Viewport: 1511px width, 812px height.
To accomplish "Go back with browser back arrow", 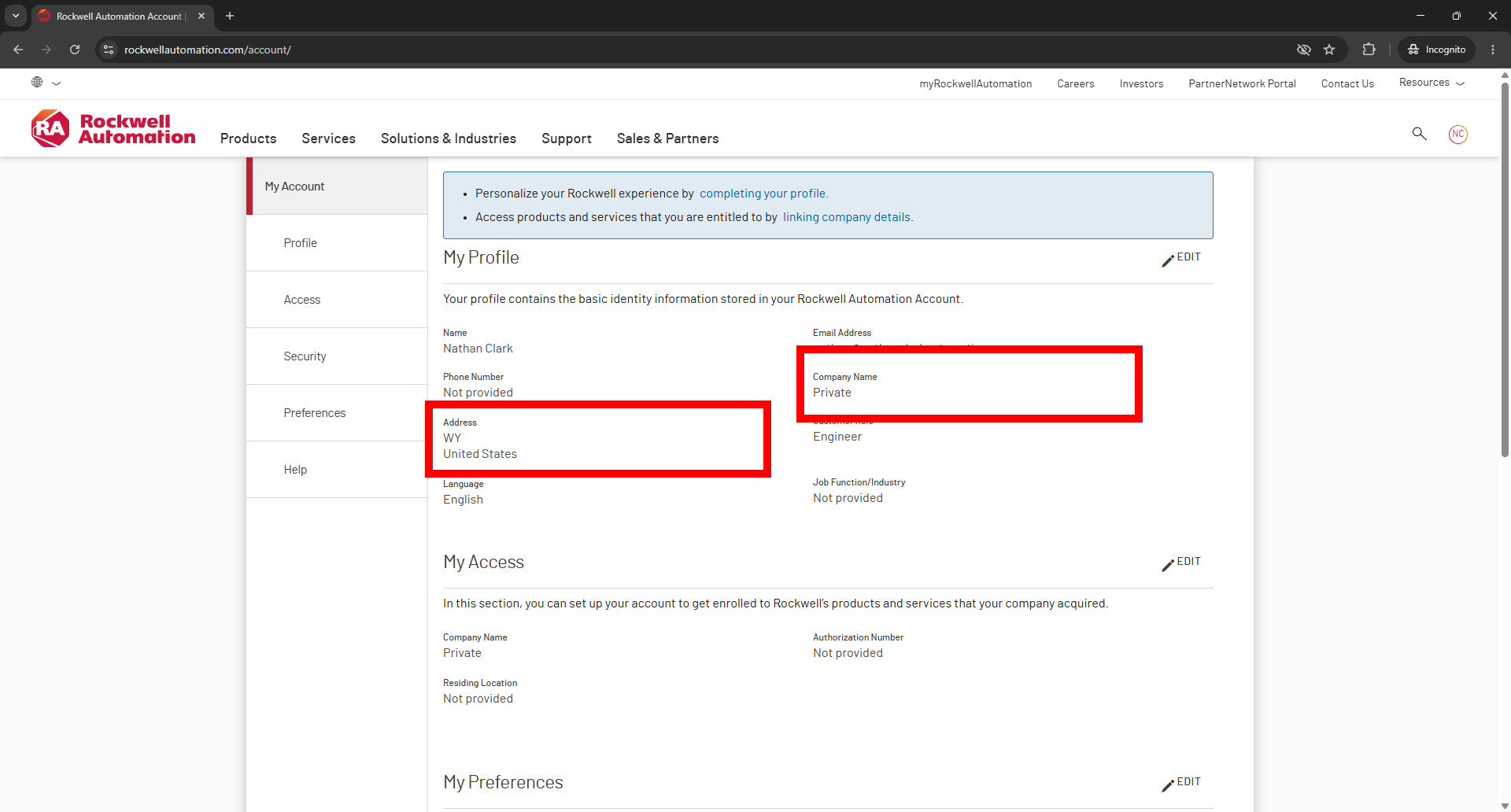I will [x=18, y=50].
